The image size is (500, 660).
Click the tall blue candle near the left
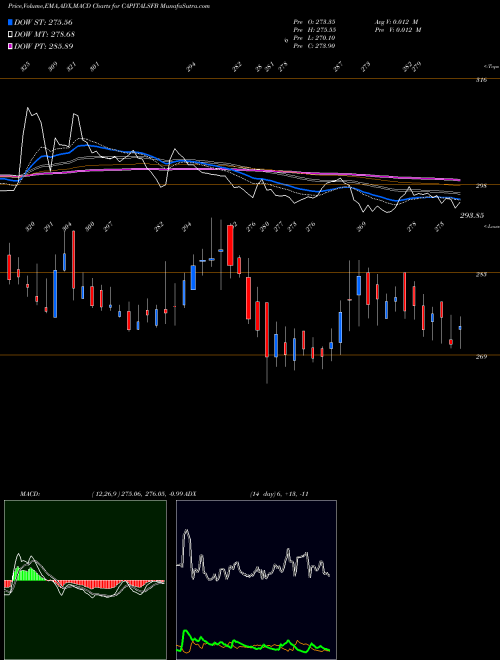[55, 294]
